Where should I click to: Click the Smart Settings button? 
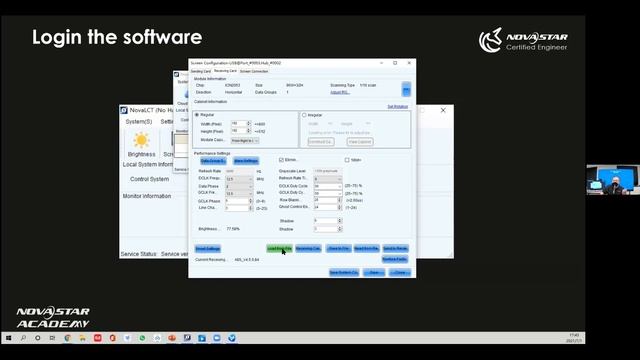208,249
